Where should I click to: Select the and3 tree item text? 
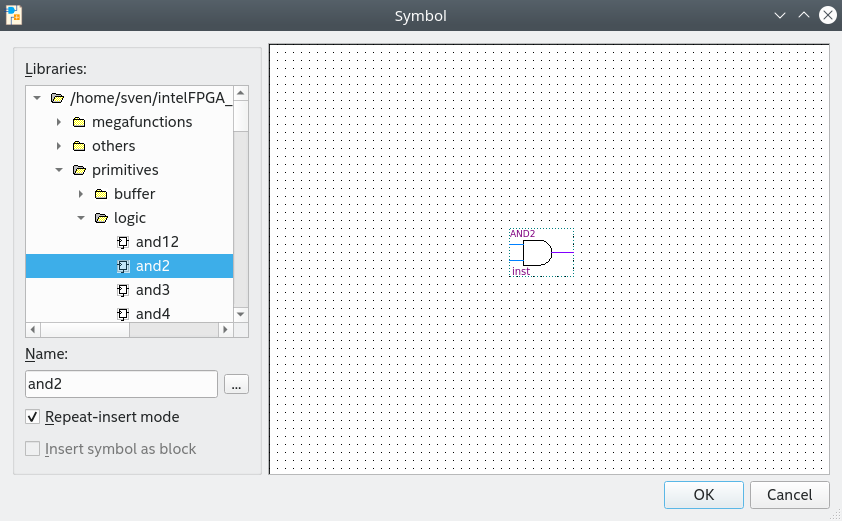153,290
